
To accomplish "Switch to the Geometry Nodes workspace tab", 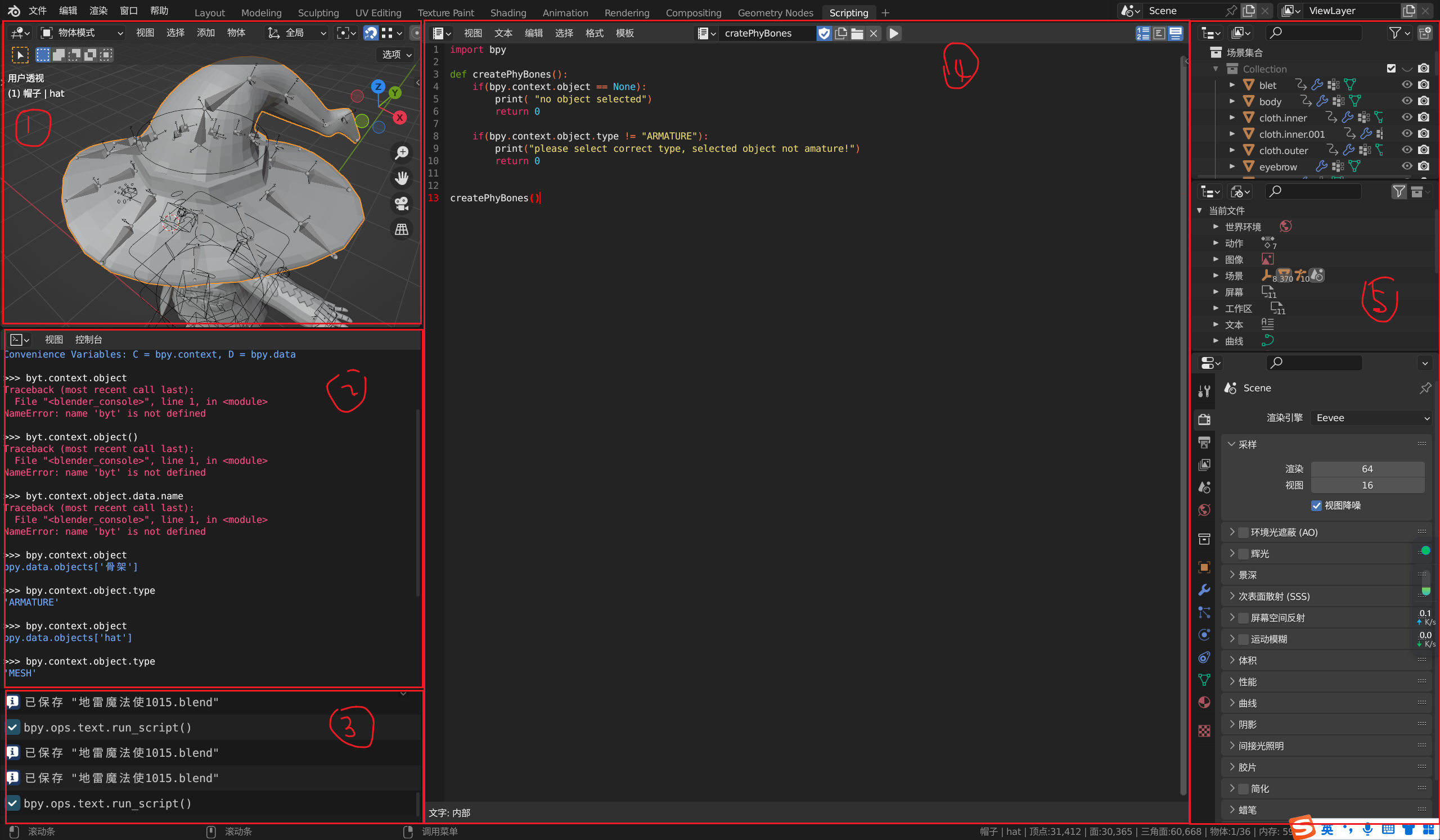I will pos(775,12).
